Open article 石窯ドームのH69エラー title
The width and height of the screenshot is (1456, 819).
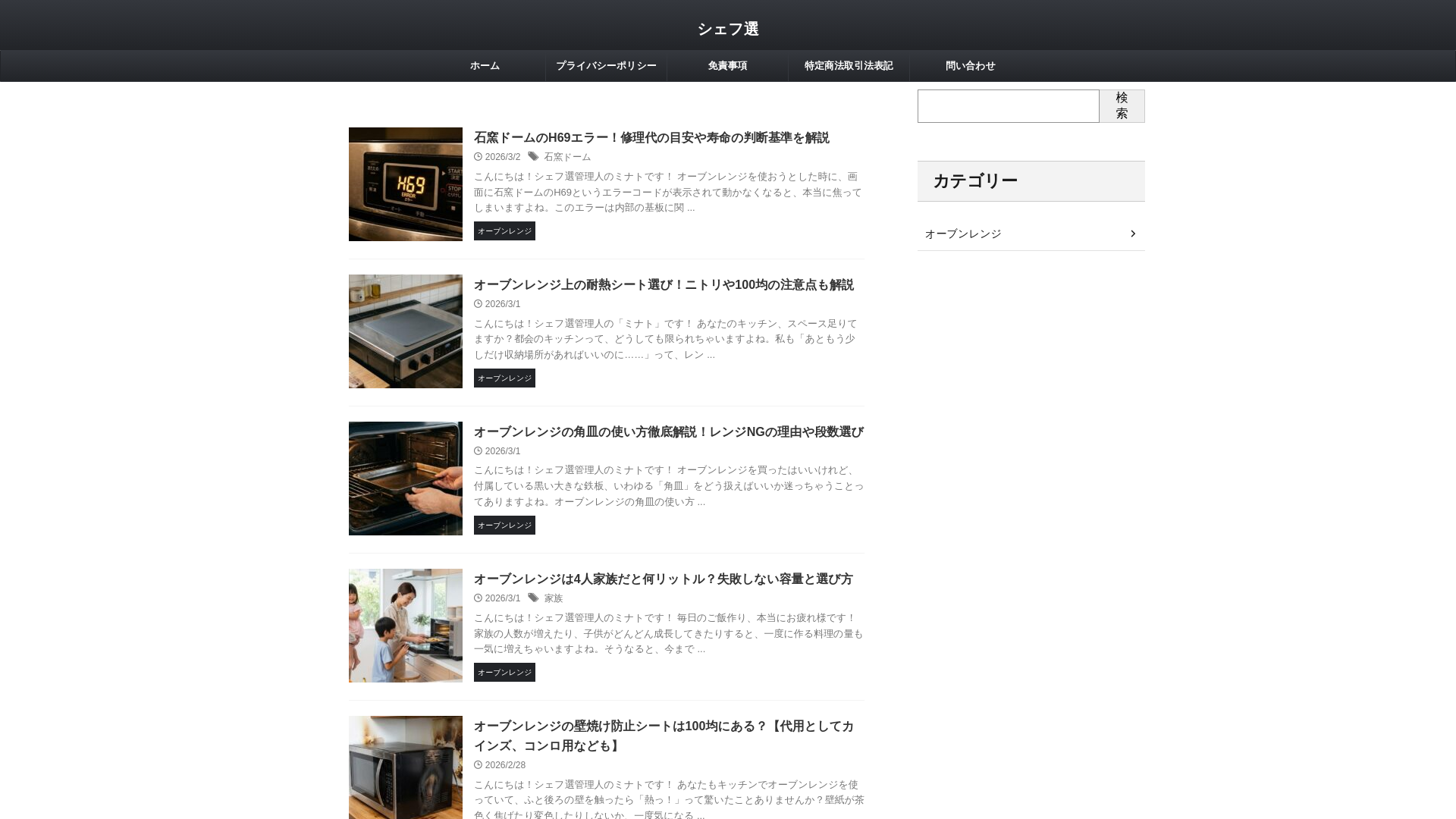[651, 138]
